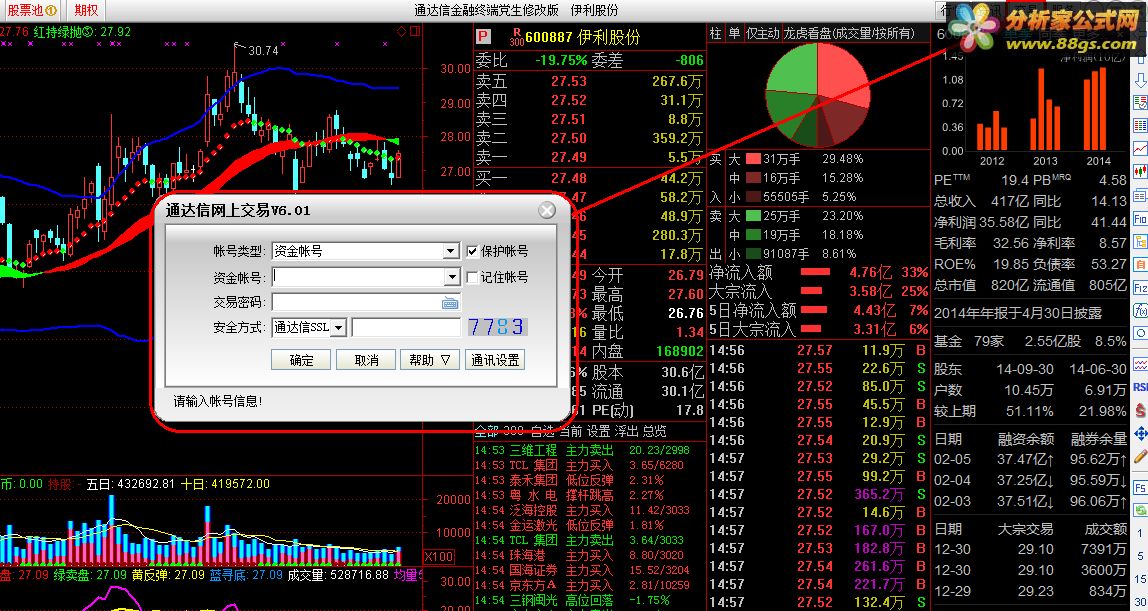
Task: Confirm login with the 确定 button
Action: pos(301,360)
